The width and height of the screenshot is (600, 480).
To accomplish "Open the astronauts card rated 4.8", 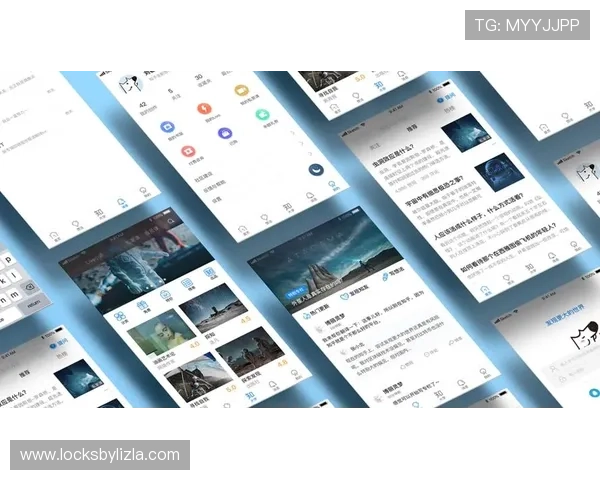I will [x=251, y=351].
